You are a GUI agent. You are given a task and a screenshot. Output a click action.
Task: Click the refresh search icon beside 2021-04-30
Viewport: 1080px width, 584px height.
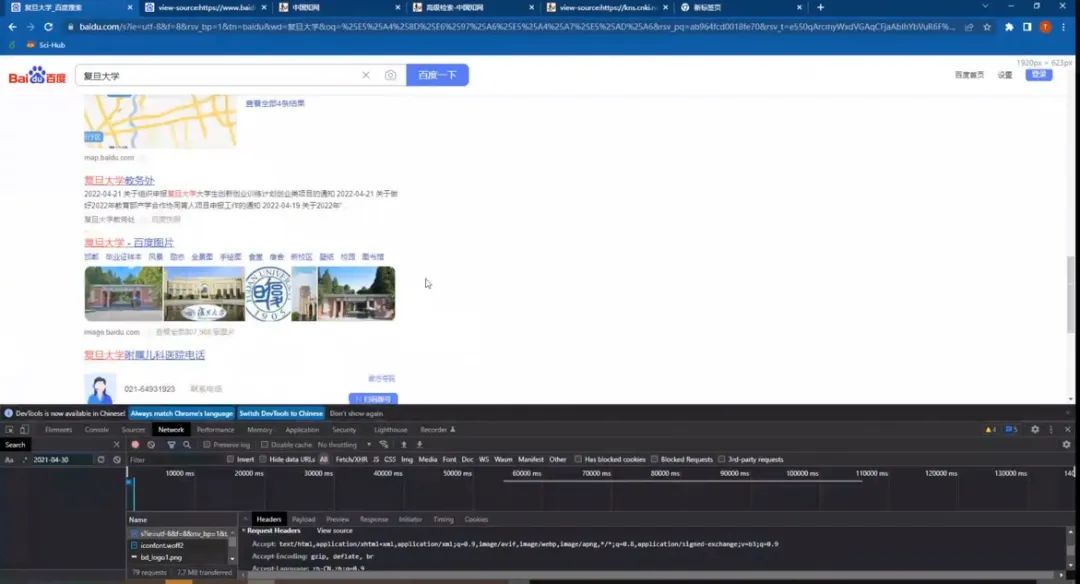click(101, 459)
